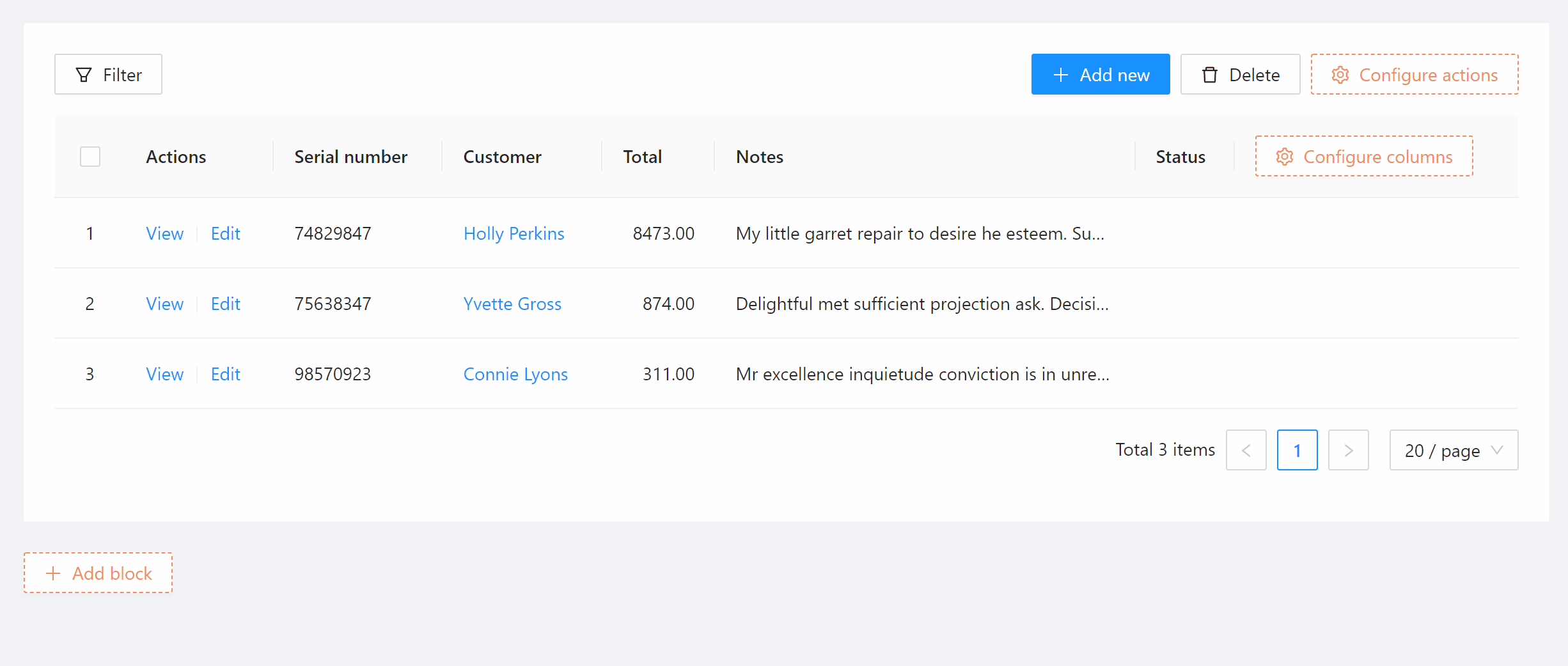Image resolution: width=1568 pixels, height=666 pixels.
Task: Go to next page arrow
Action: tap(1348, 451)
